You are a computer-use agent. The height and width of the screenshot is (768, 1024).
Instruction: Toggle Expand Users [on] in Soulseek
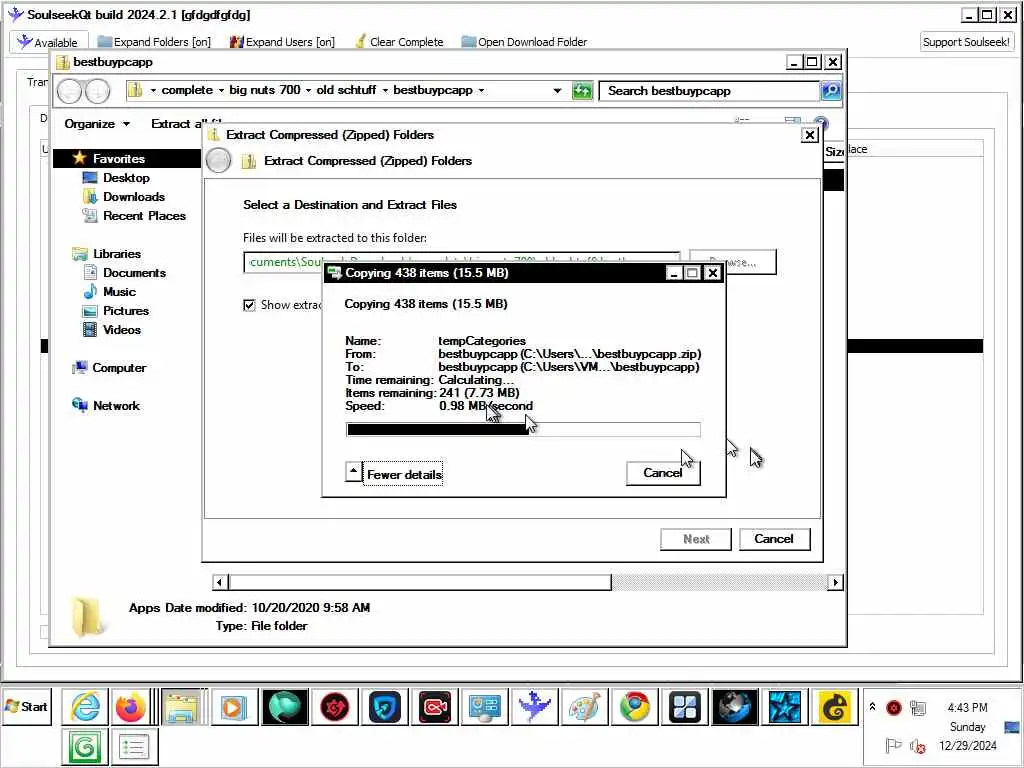pos(282,42)
